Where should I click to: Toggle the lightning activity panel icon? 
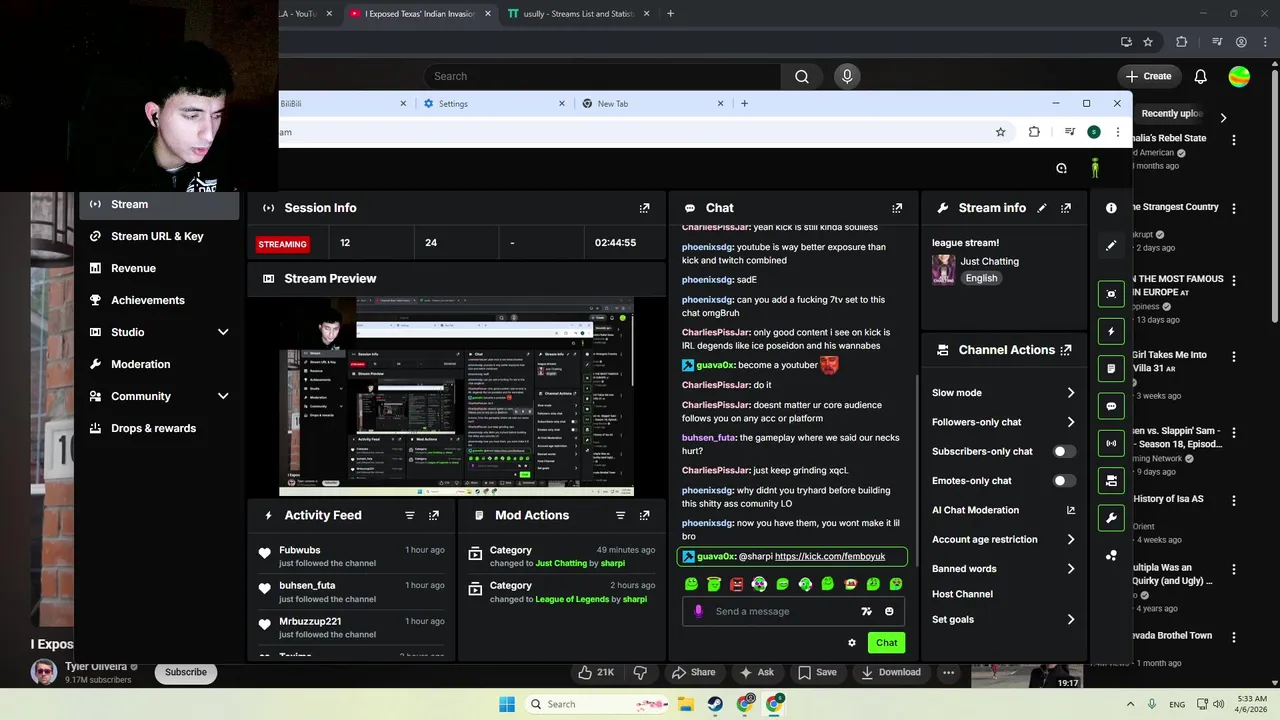(1111, 331)
